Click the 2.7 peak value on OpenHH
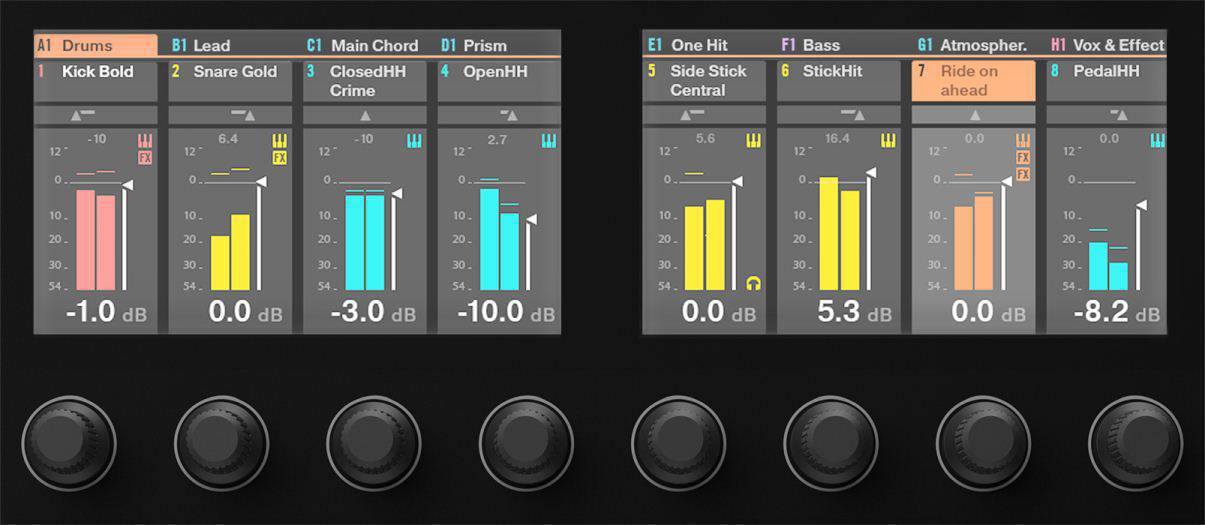The width and height of the screenshot is (1205, 525). (x=497, y=139)
